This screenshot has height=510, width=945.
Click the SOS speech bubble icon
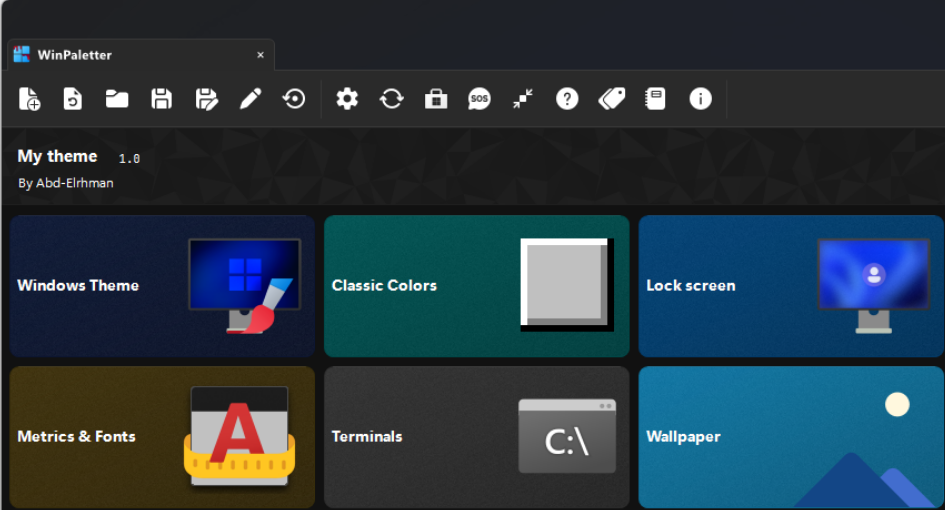click(479, 98)
